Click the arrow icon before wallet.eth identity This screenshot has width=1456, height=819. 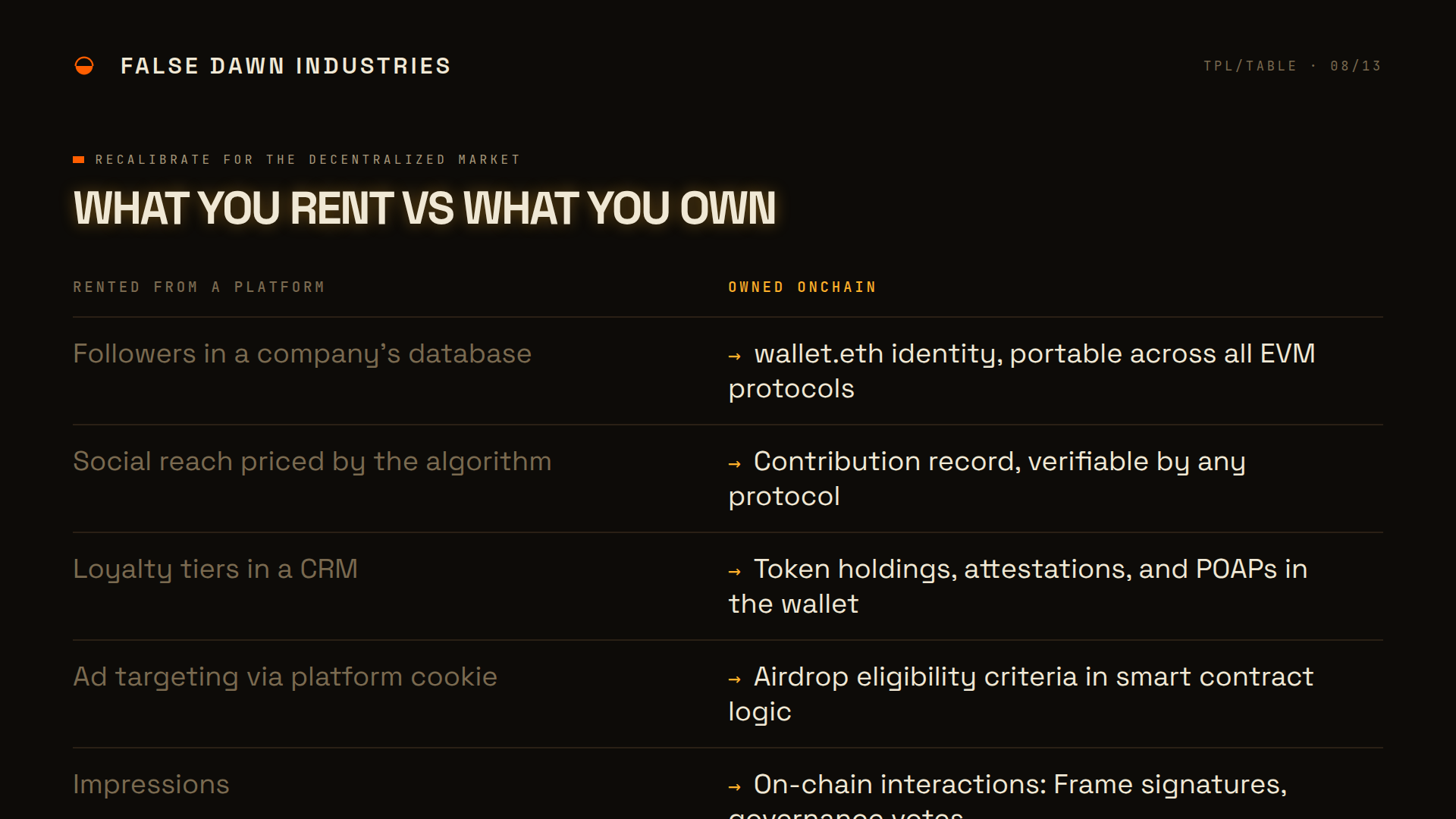coord(734,356)
